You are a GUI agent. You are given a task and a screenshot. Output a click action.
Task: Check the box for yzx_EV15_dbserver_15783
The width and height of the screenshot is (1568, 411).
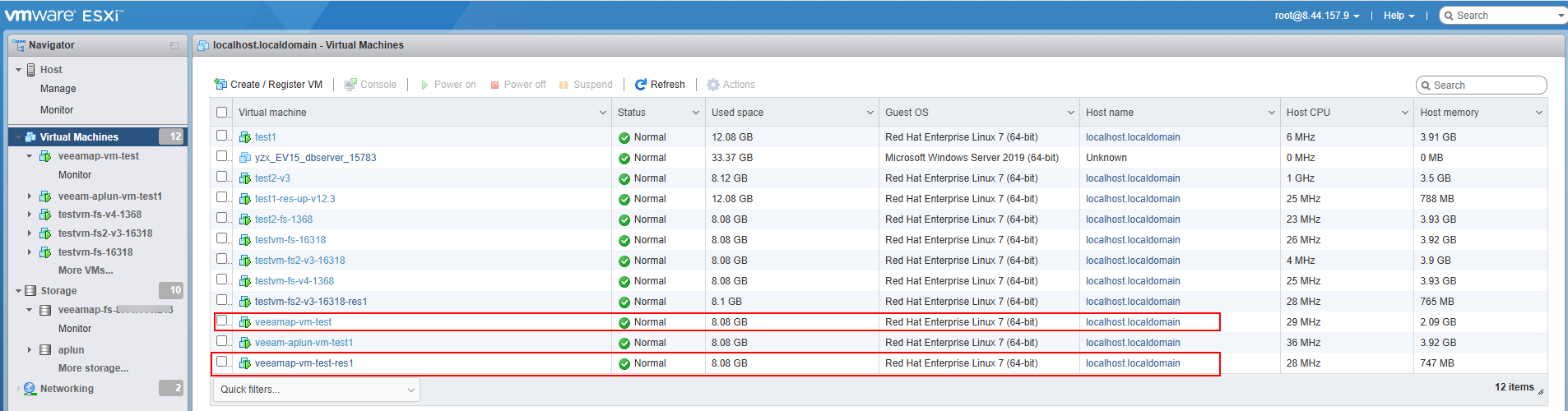[222, 156]
